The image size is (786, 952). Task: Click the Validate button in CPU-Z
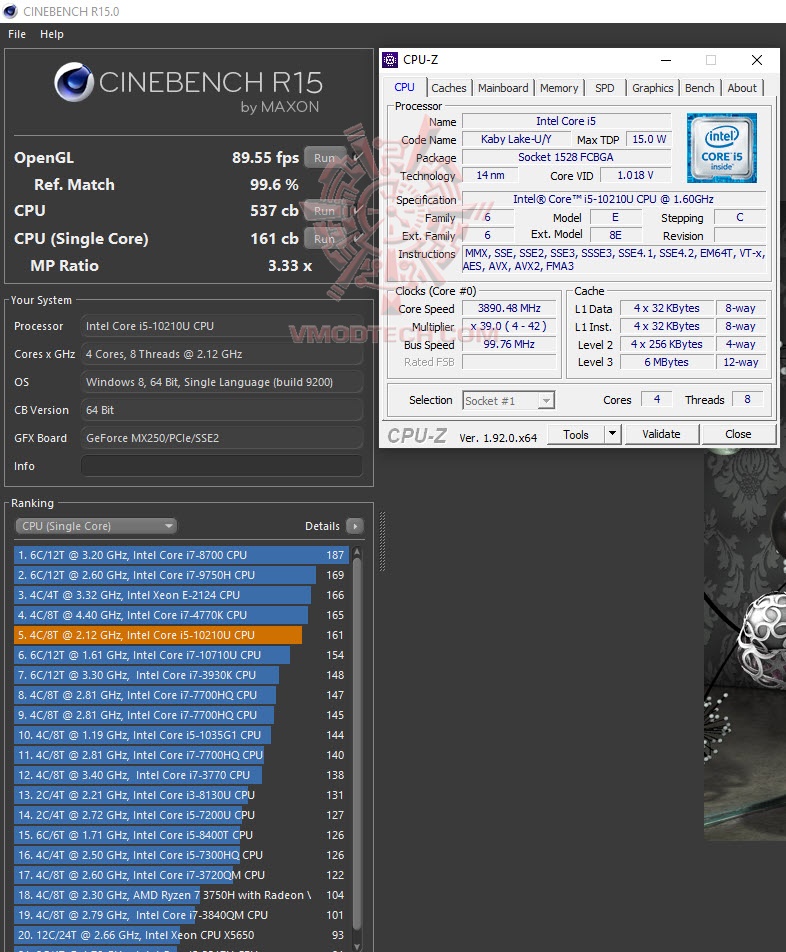tap(662, 435)
